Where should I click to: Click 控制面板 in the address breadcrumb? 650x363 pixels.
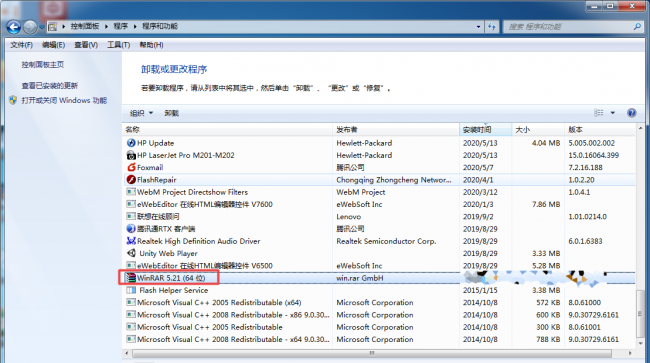[85, 26]
